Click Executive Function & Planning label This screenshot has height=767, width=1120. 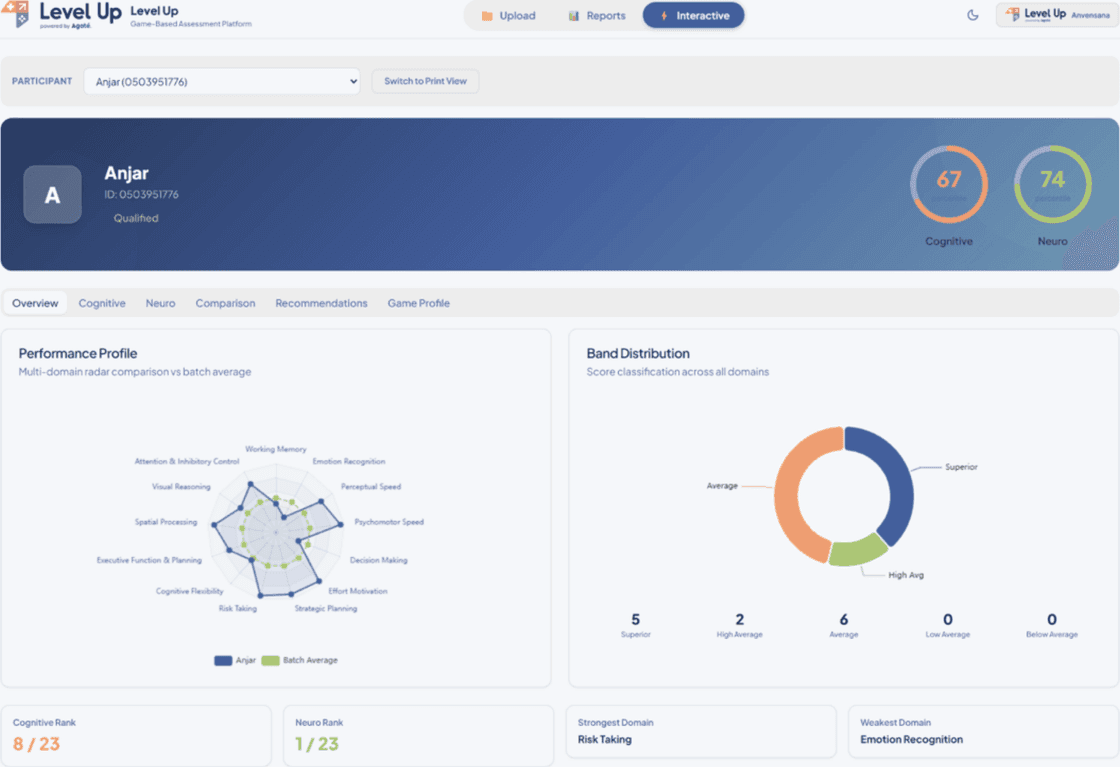coord(149,560)
